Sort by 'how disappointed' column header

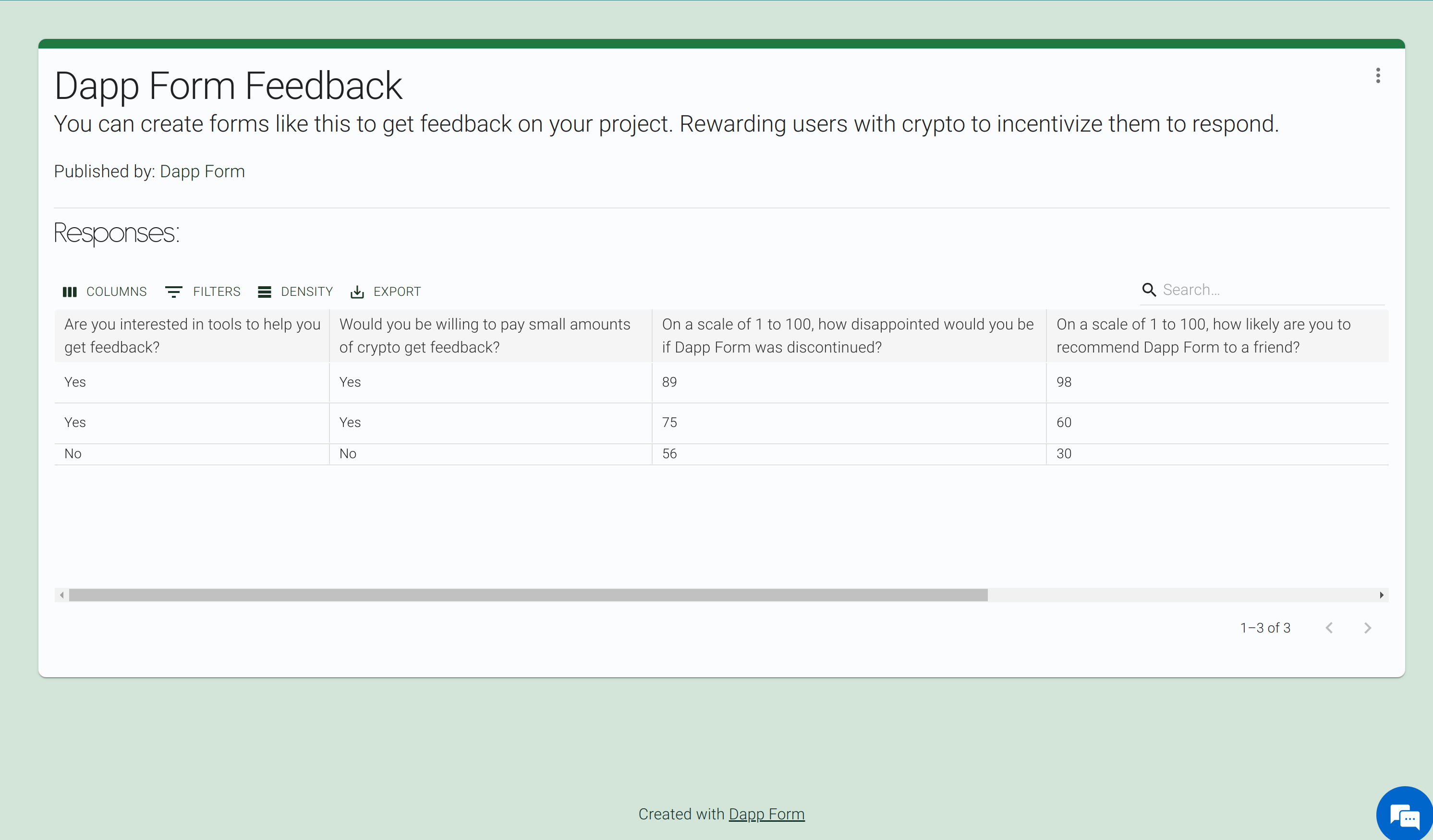(849, 336)
